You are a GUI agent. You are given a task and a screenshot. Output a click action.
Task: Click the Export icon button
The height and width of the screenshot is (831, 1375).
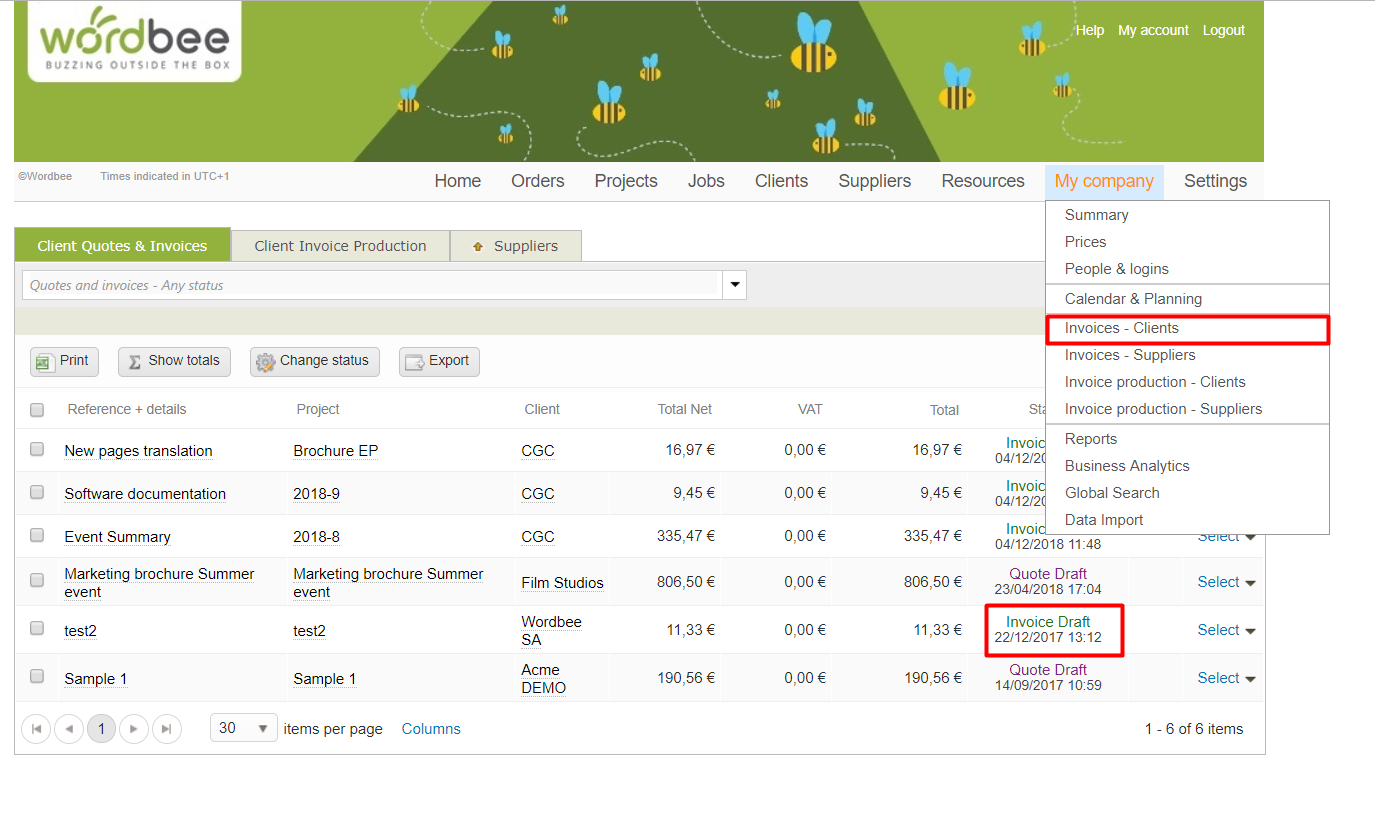(x=415, y=362)
